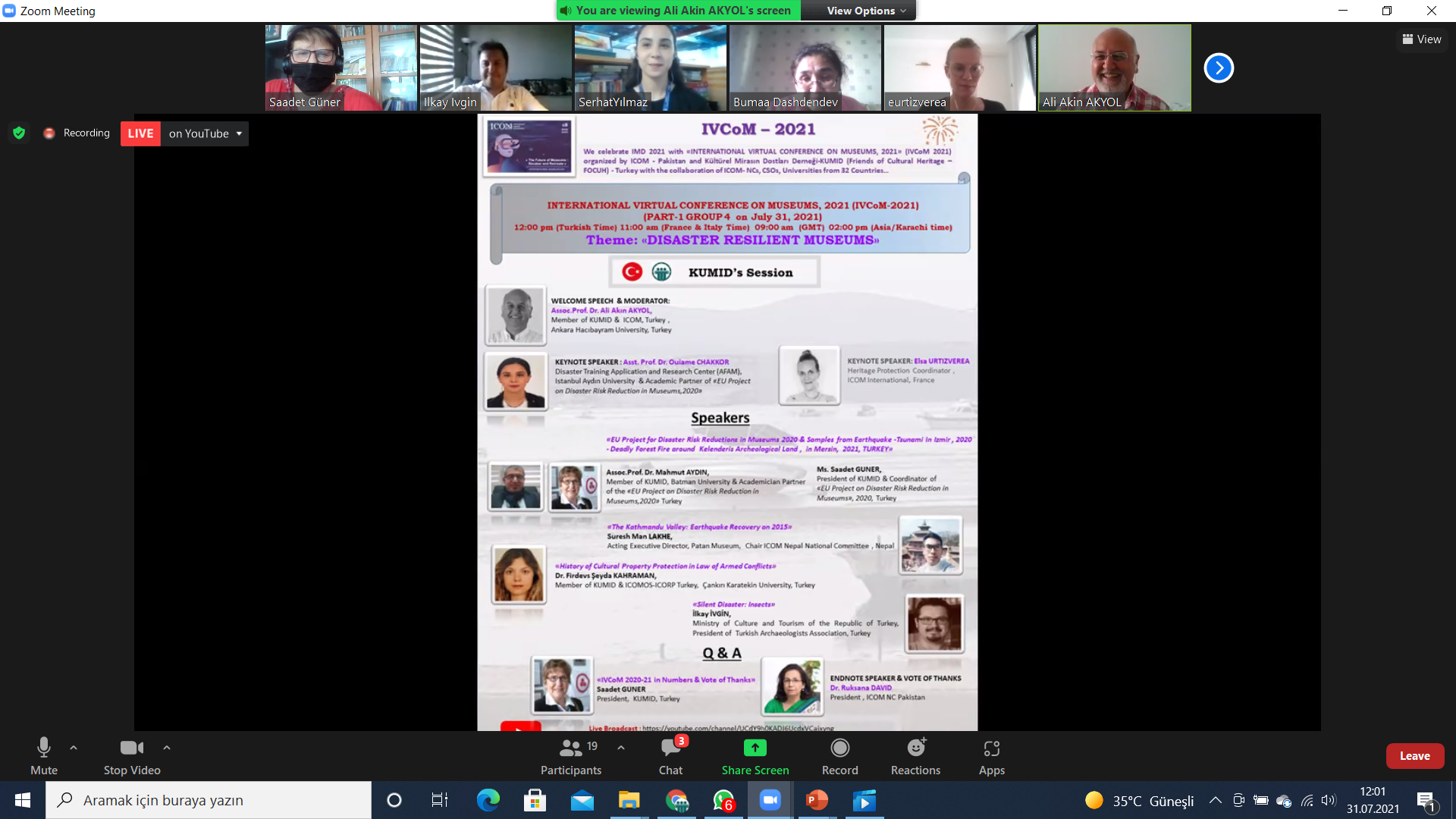Image resolution: width=1456 pixels, height=819 pixels.
Task: Open the Reactions menu
Action: click(915, 748)
